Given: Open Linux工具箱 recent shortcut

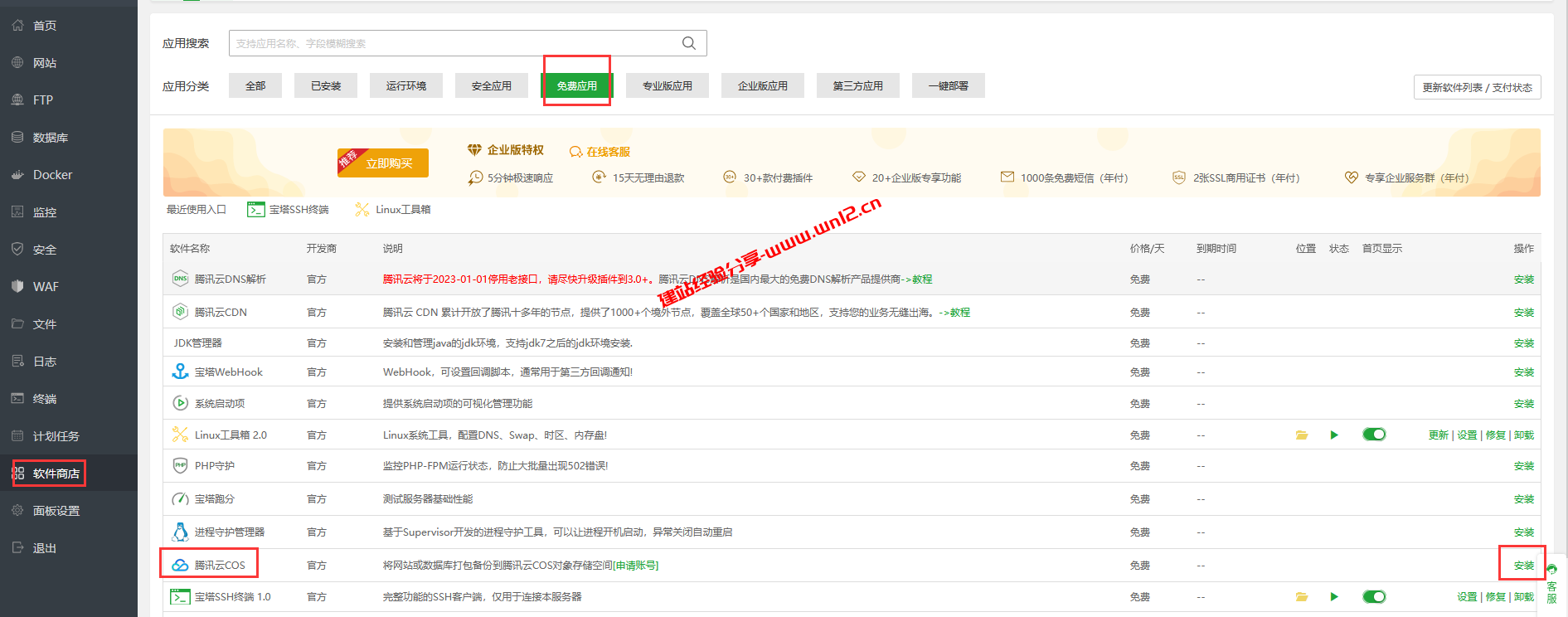Looking at the screenshot, I should coord(393,209).
